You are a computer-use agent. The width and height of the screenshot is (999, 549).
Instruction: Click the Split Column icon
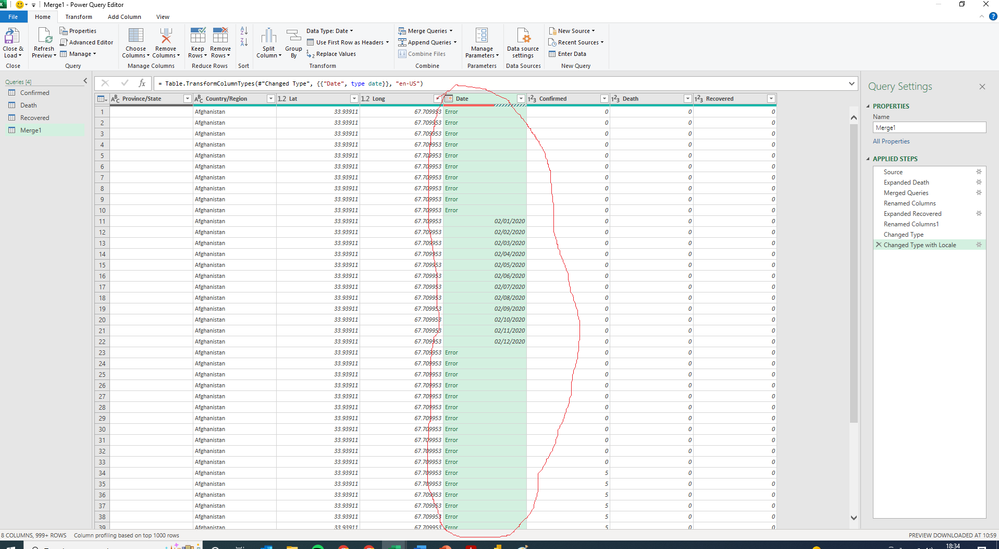click(268, 36)
